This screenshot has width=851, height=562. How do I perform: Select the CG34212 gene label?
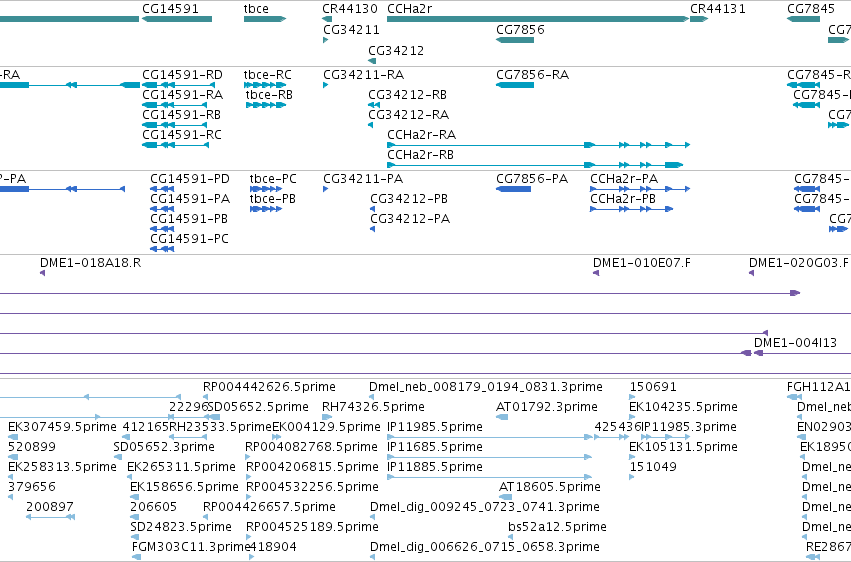coord(396,50)
